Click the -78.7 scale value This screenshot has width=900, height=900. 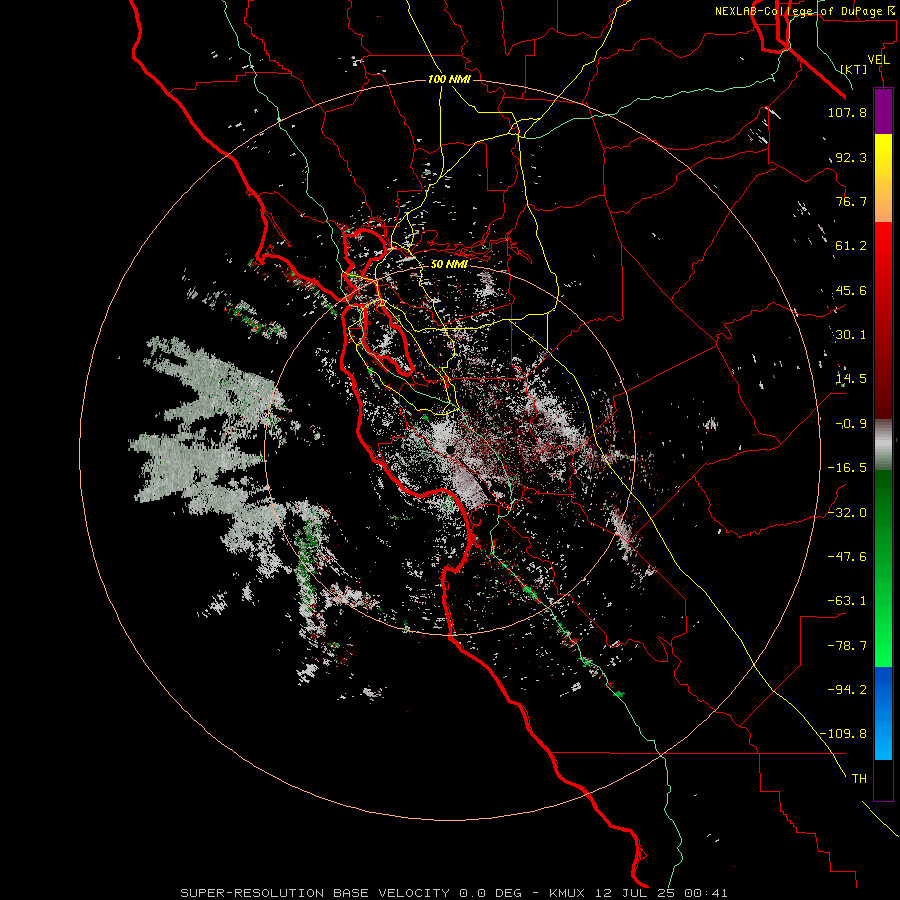[847, 646]
